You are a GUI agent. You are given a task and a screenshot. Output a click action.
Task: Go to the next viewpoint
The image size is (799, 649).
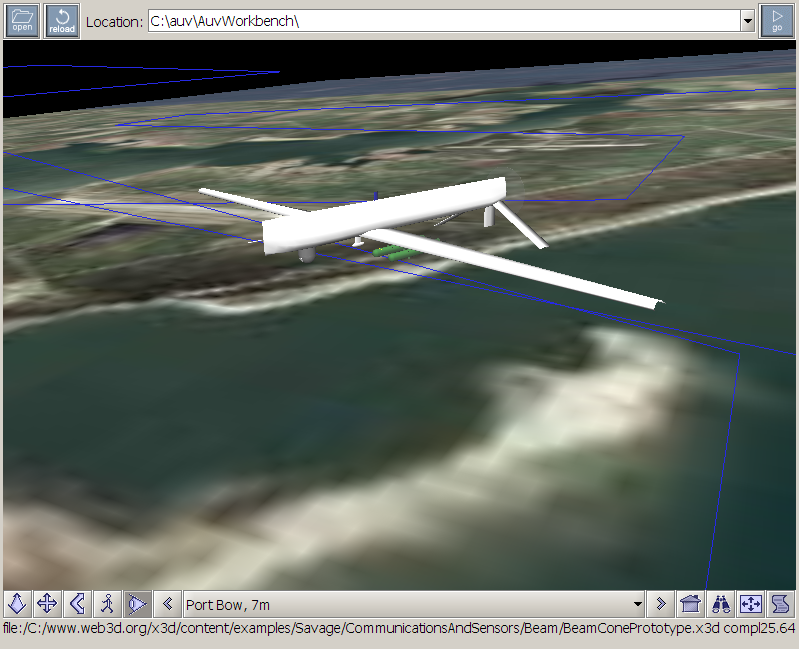click(660, 604)
